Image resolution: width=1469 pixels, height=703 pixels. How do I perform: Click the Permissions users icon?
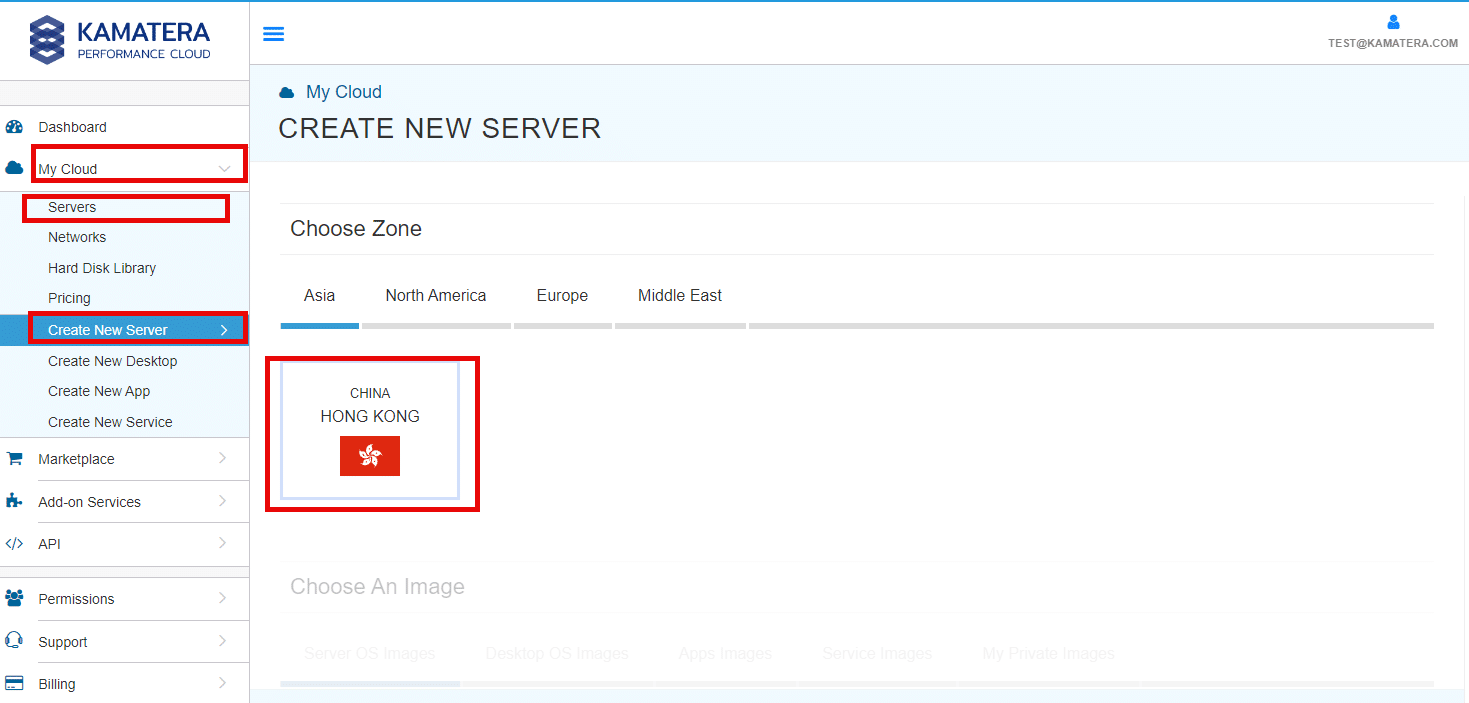(x=15, y=598)
